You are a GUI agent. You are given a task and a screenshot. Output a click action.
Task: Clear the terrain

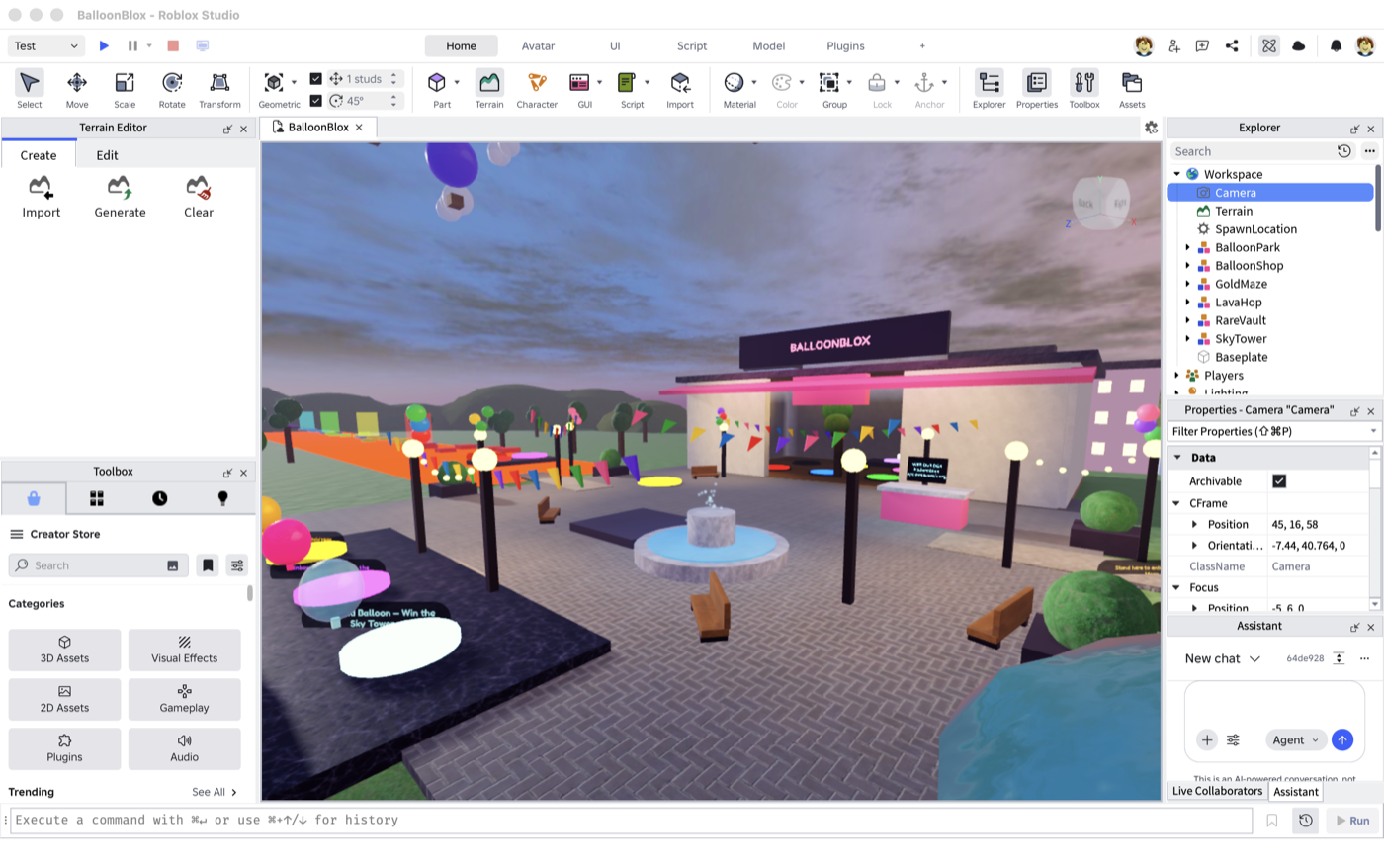[x=199, y=197]
